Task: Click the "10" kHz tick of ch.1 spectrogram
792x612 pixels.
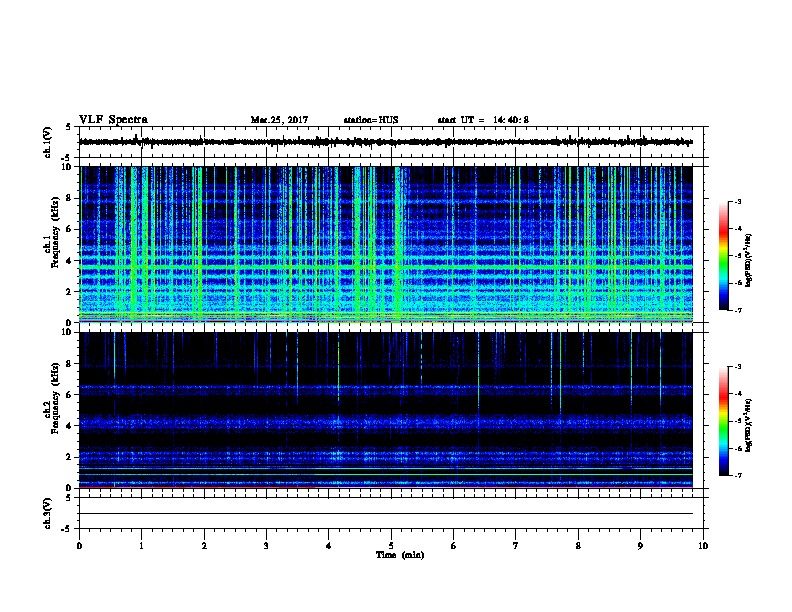Action: 68,167
